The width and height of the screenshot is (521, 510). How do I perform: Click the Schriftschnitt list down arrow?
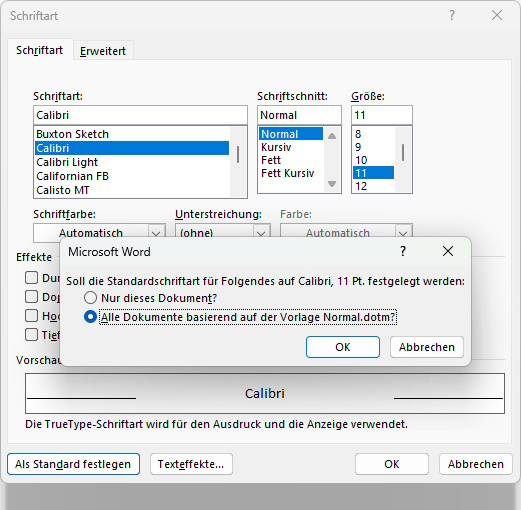[332, 183]
